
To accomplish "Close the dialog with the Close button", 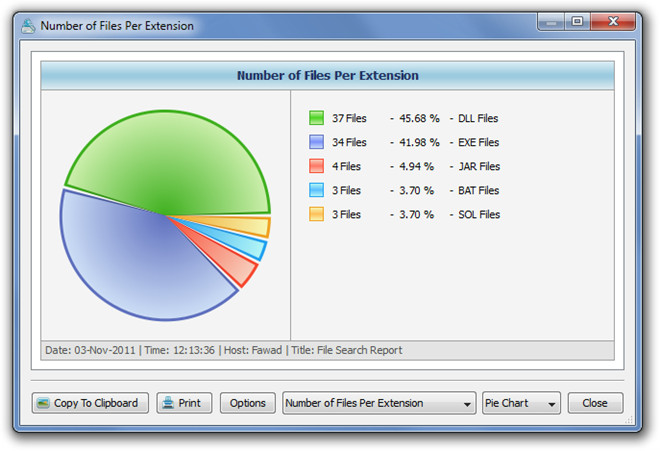I will (595, 403).
